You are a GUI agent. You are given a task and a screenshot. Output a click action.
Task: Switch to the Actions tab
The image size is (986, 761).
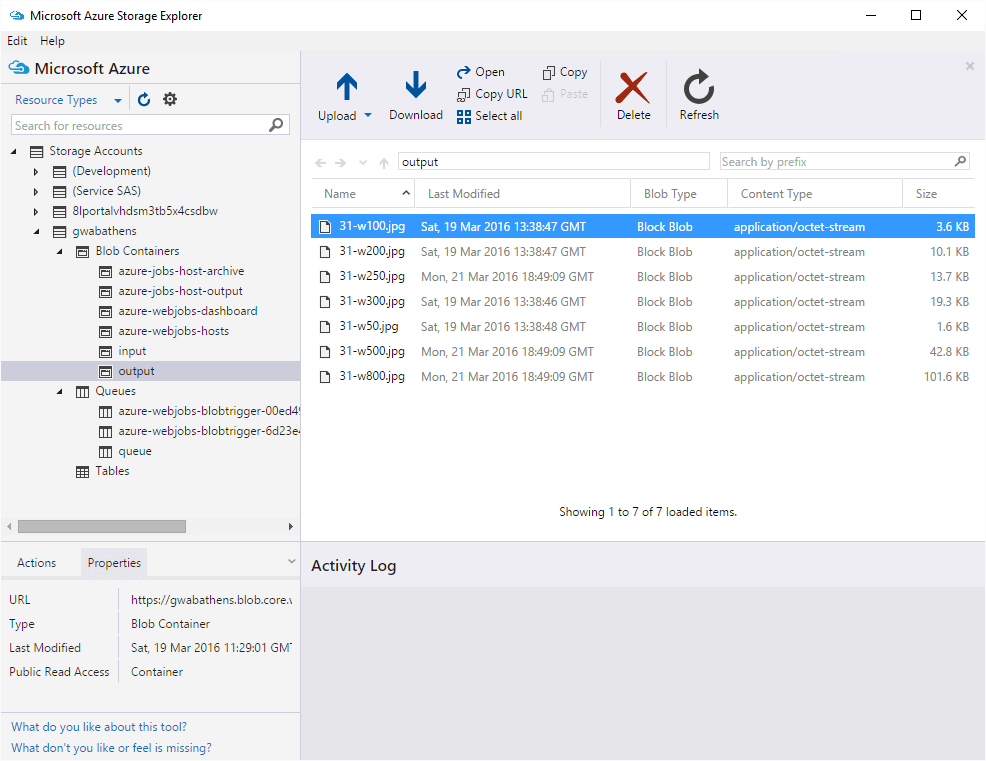[36, 563]
